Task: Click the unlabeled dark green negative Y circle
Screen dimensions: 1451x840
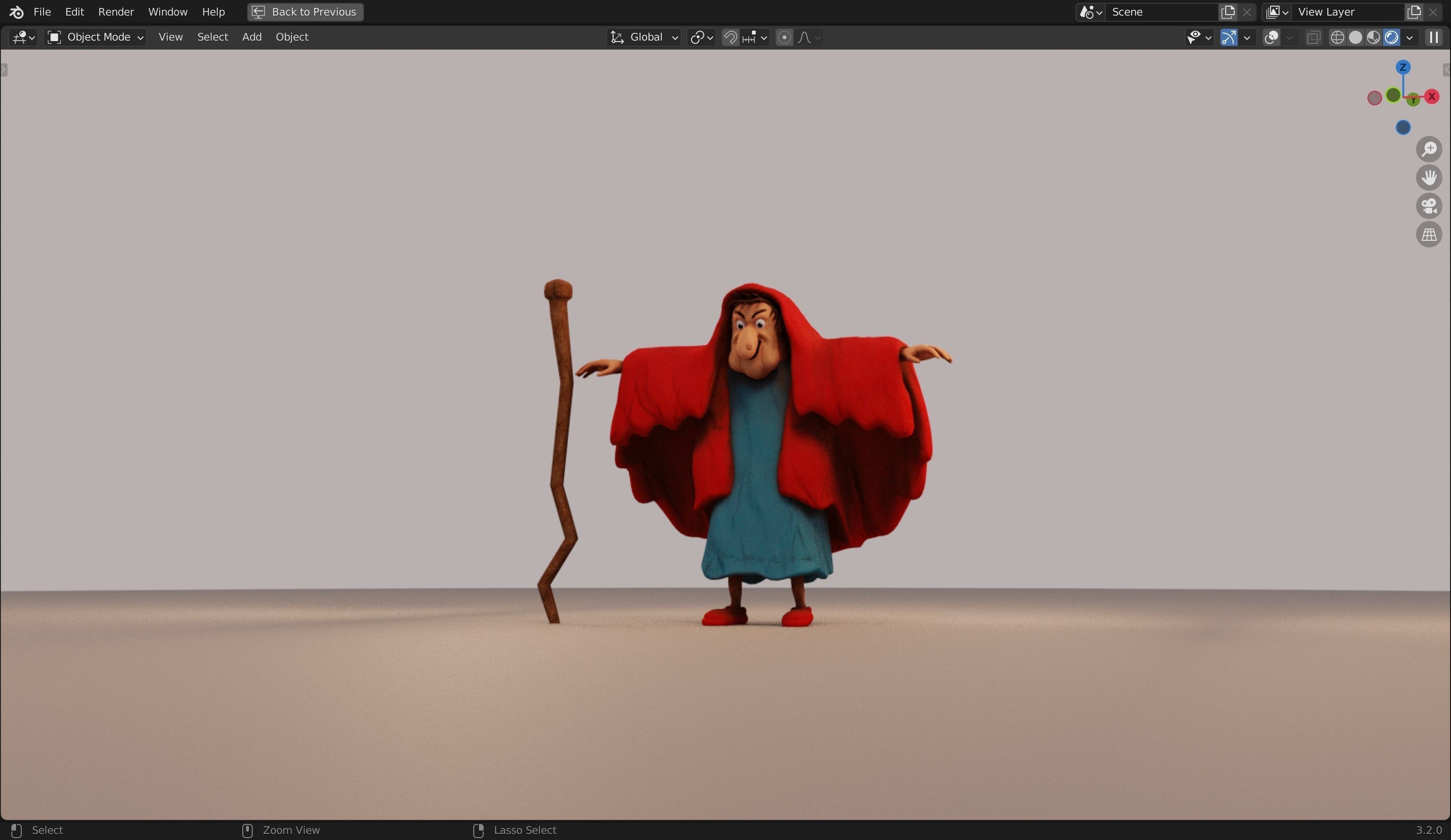Action: tap(1393, 95)
